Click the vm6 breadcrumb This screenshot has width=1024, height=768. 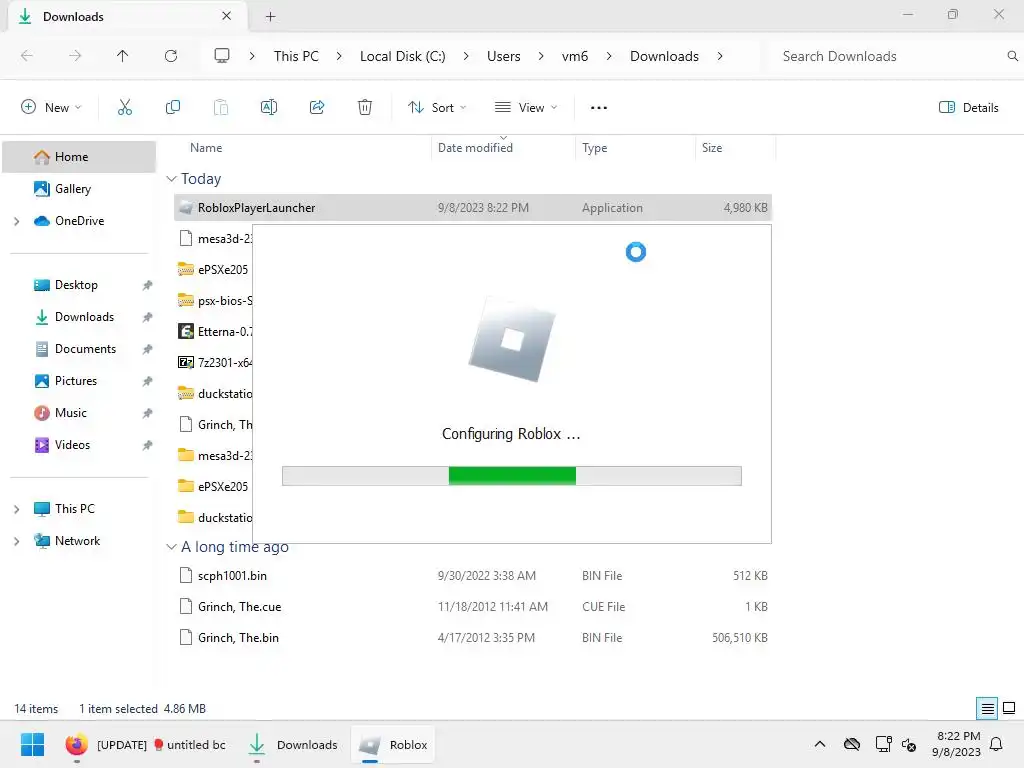pyautogui.click(x=575, y=56)
